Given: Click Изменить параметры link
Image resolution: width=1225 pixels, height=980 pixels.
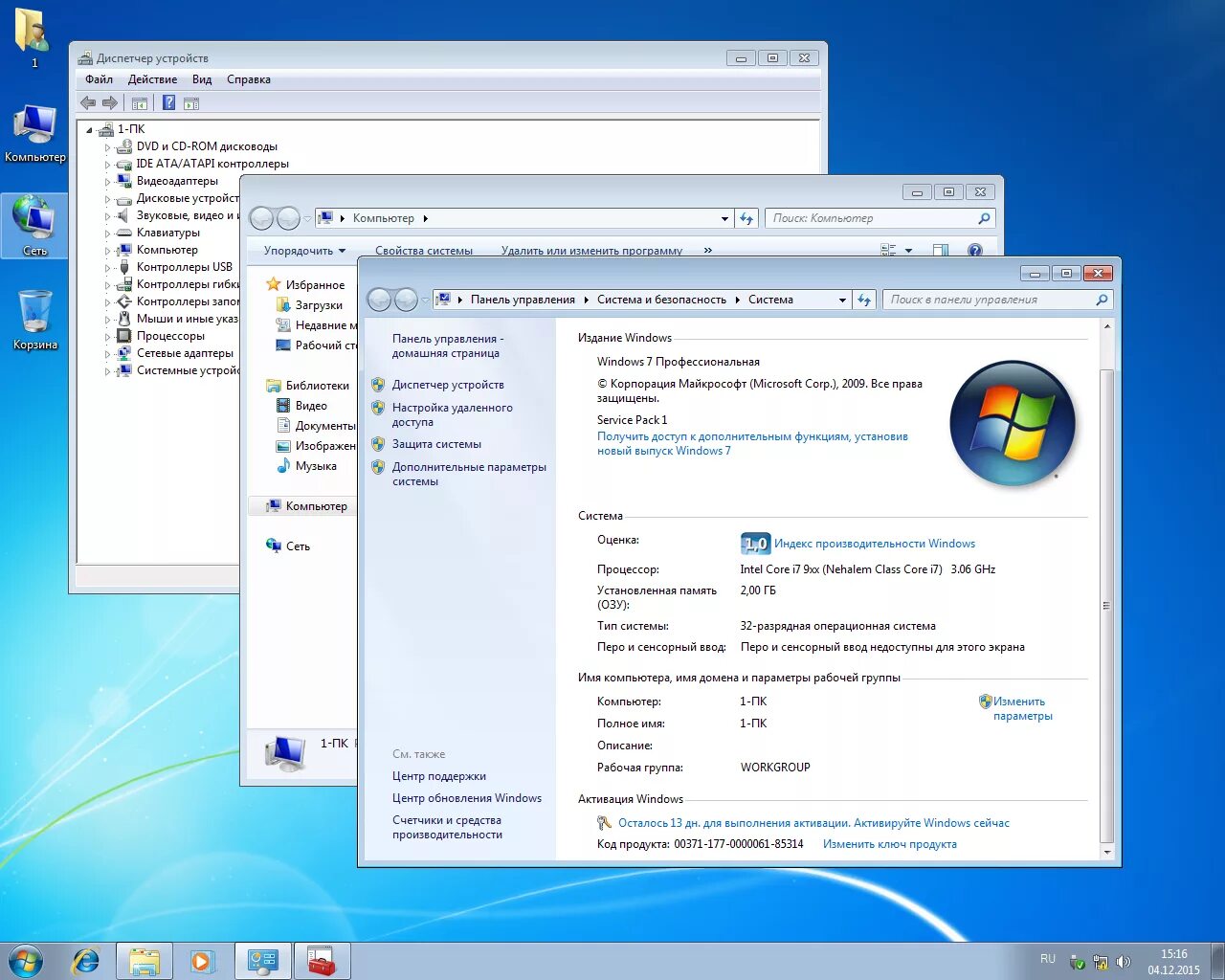Looking at the screenshot, I should pyautogui.click(x=1021, y=708).
